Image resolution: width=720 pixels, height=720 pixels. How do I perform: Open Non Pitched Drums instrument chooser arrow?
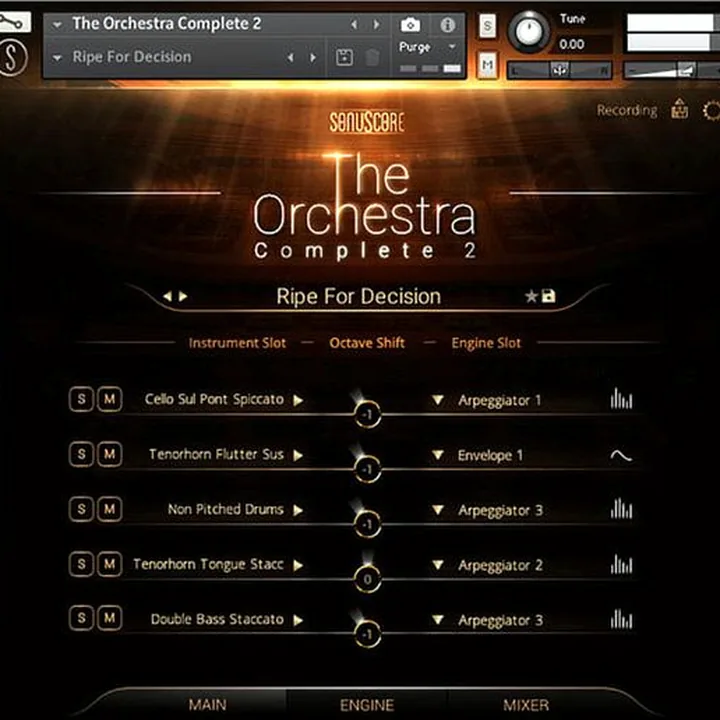pyautogui.click(x=298, y=510)
